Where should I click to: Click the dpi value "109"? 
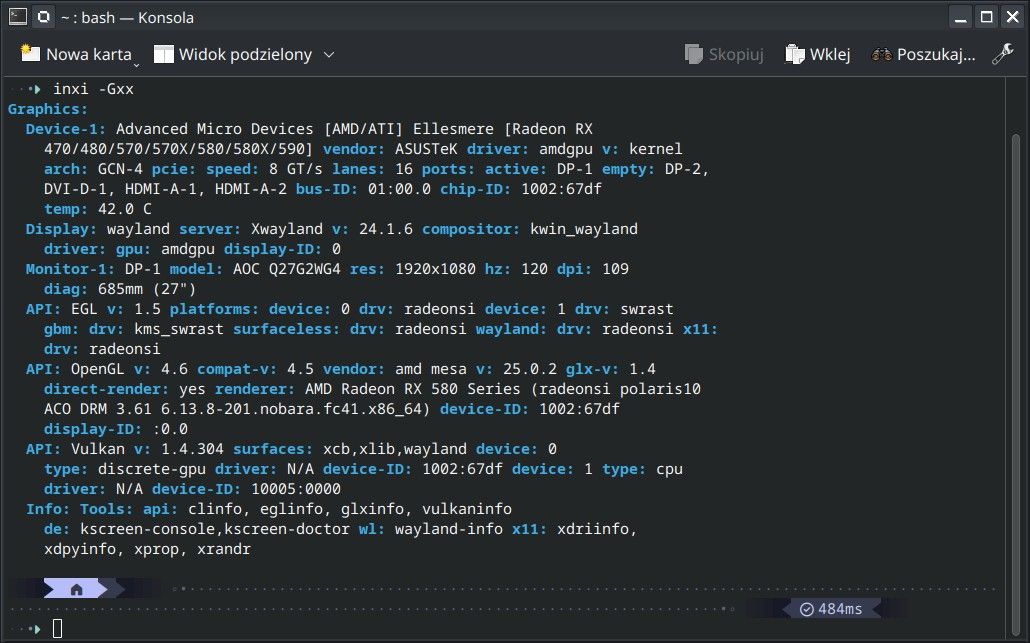[616, 269]
